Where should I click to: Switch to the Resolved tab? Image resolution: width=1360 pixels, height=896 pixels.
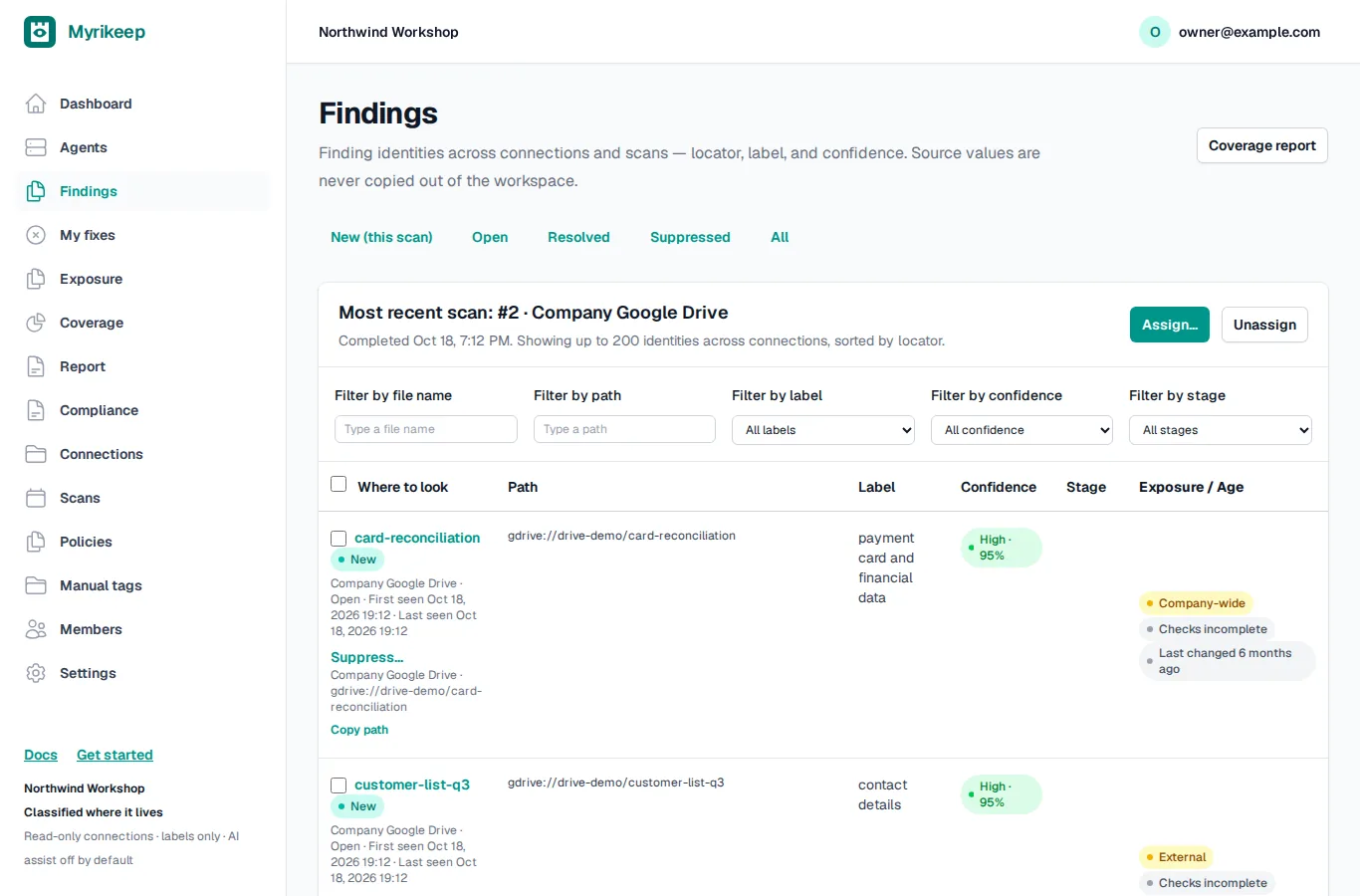coord(578,237)
